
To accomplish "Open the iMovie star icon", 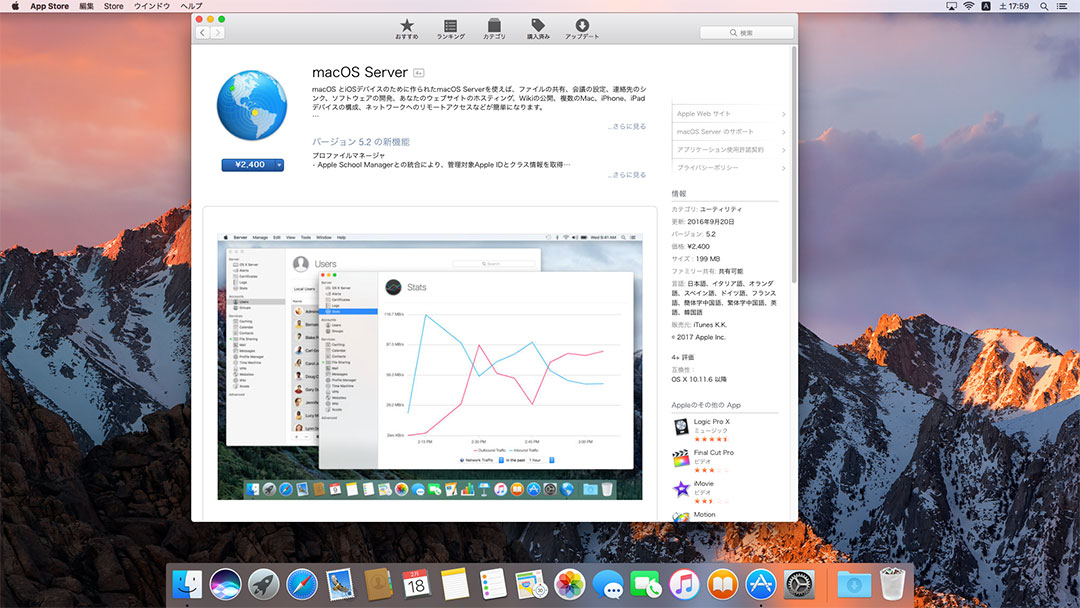I will click(681, 489).
